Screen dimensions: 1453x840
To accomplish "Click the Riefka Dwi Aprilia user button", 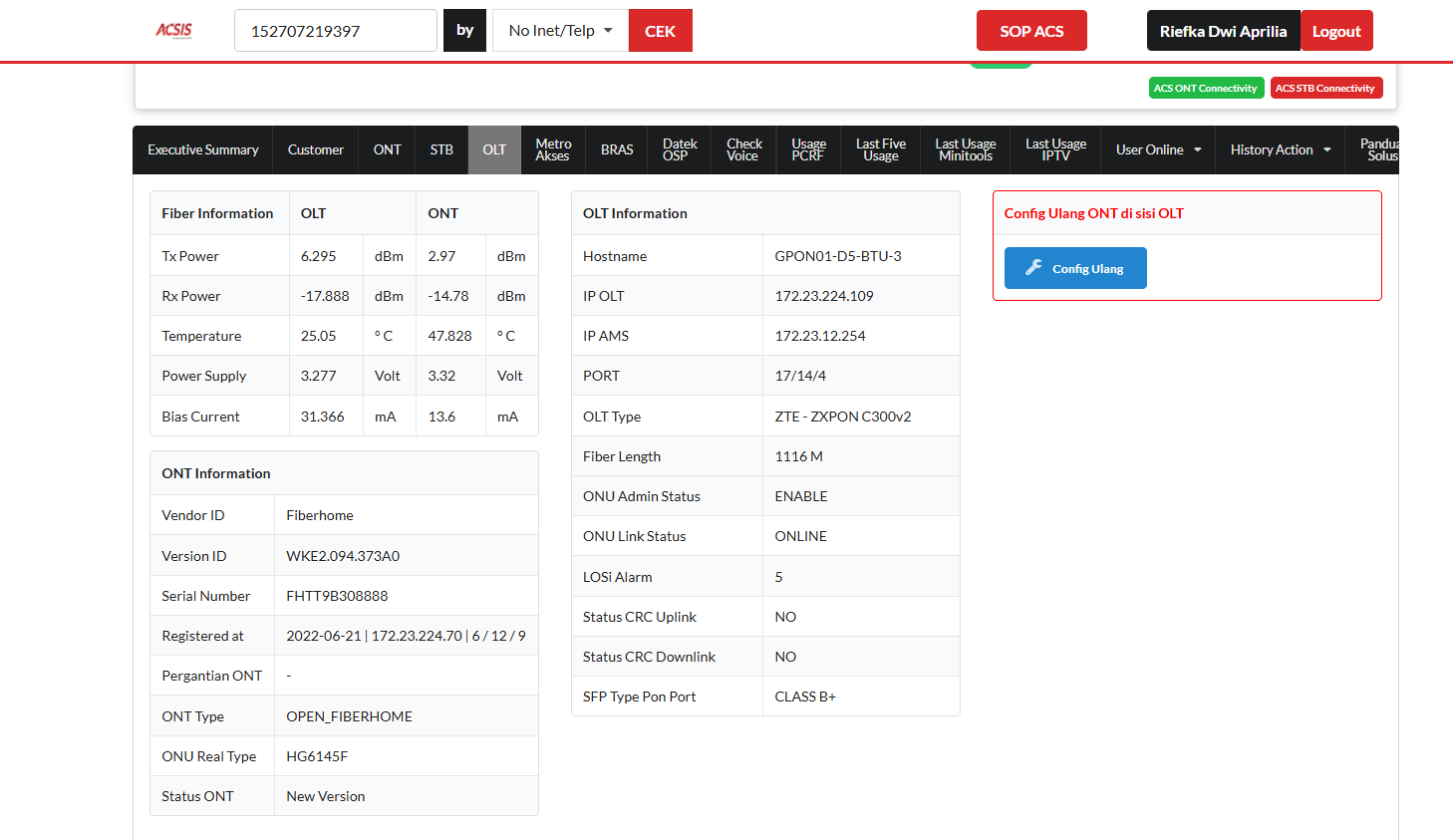I will pos(1223,31).
